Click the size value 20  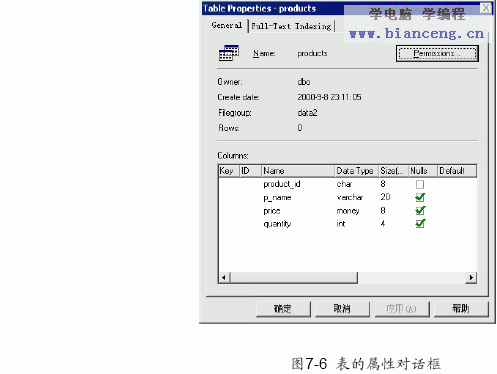click(385, 197)
